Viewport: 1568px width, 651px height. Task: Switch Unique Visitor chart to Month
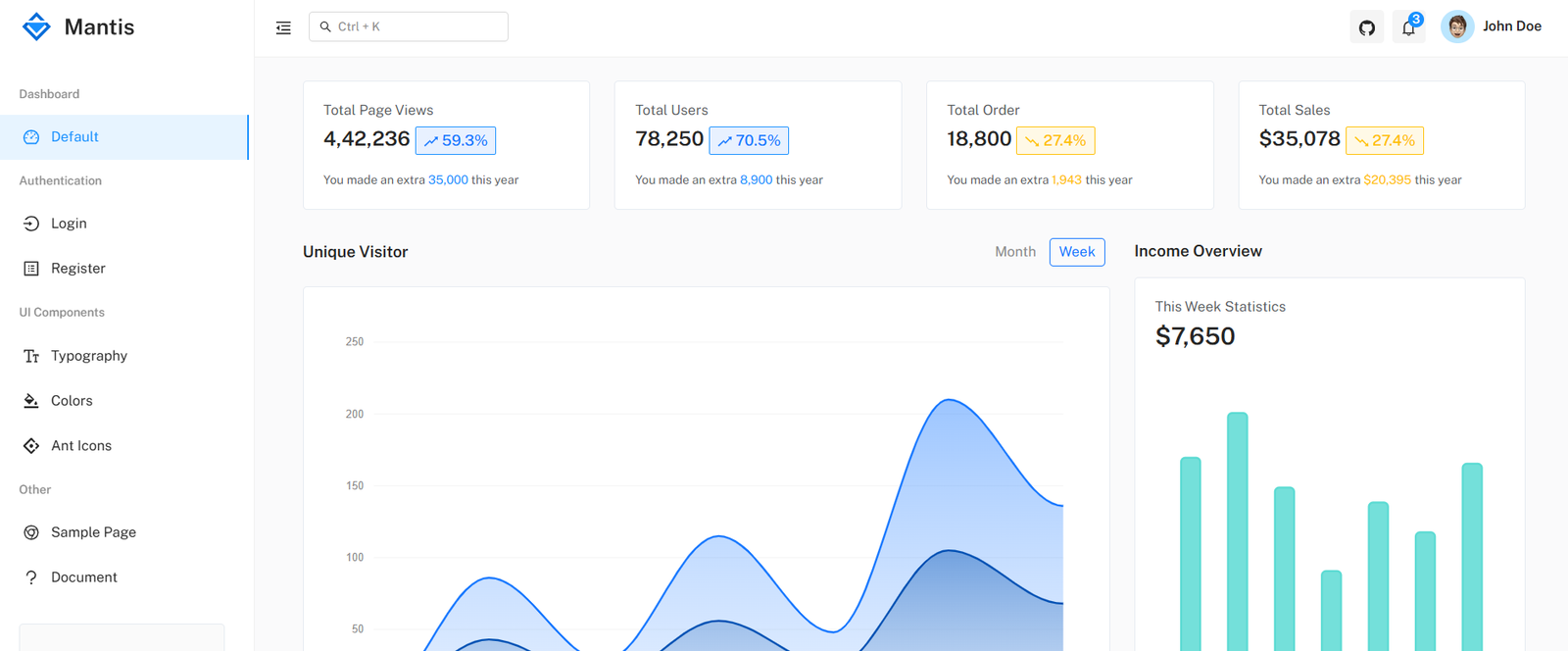1015,252
